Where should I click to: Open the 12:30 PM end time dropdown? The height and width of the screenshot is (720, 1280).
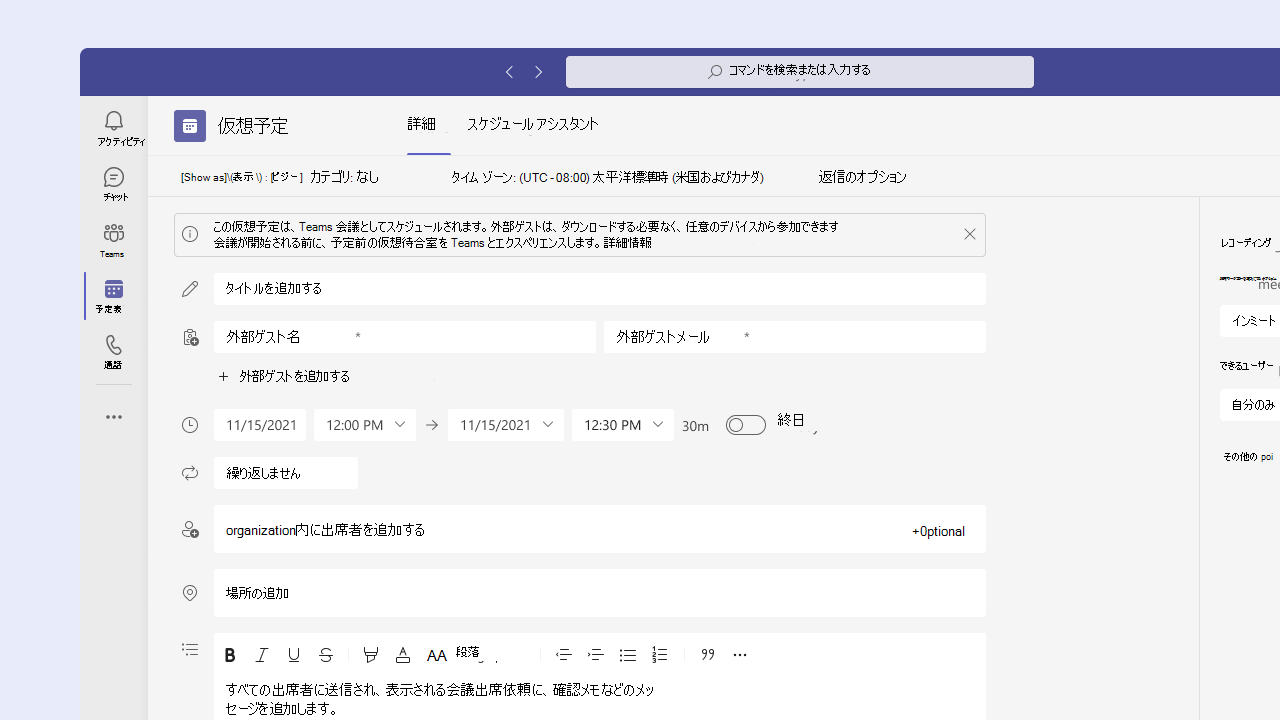tap(623, 425)
